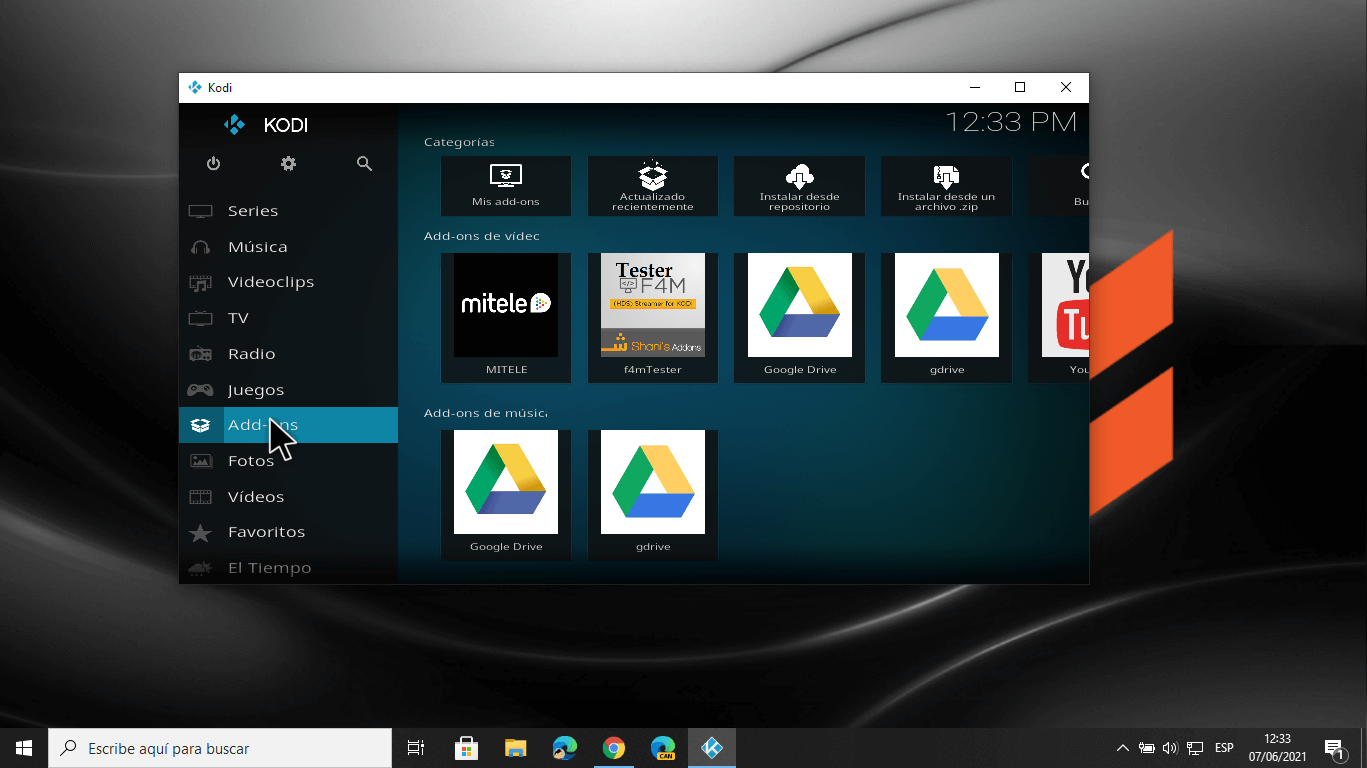
Task: Show hidden tray icons chevron
Action: point(1123,748)
